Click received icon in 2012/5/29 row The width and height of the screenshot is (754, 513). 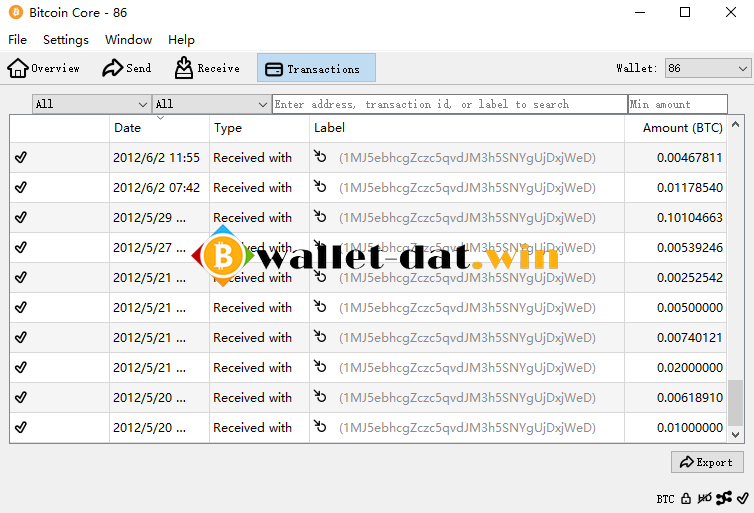pos(320,216)
